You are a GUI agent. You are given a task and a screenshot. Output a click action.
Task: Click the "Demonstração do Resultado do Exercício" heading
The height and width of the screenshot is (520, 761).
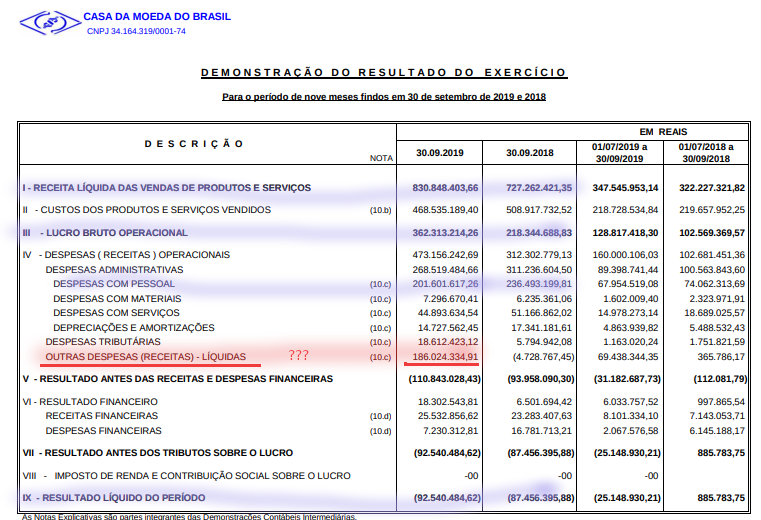coord(383,73)
